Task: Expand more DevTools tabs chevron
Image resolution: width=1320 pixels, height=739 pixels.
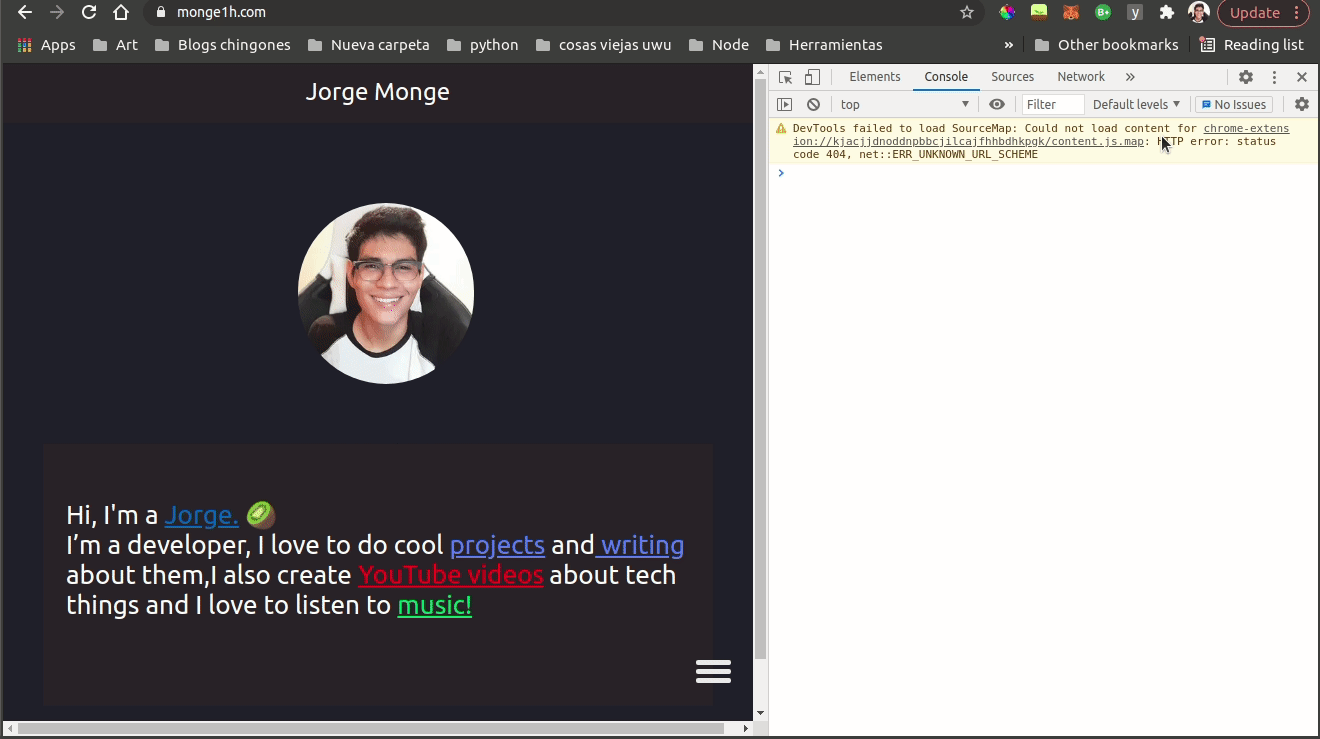Action: pos(1130,77)
